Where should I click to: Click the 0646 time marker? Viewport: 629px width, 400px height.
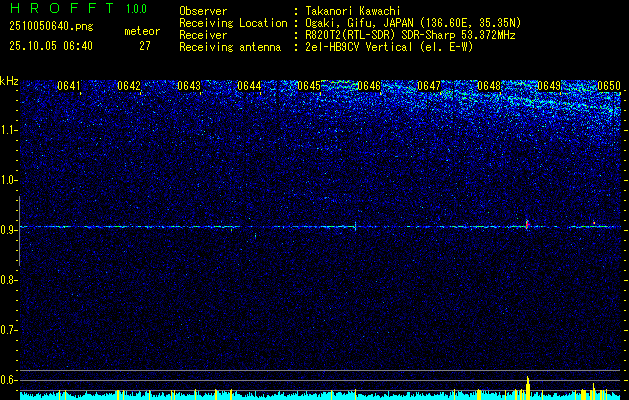tap(369, 86)
